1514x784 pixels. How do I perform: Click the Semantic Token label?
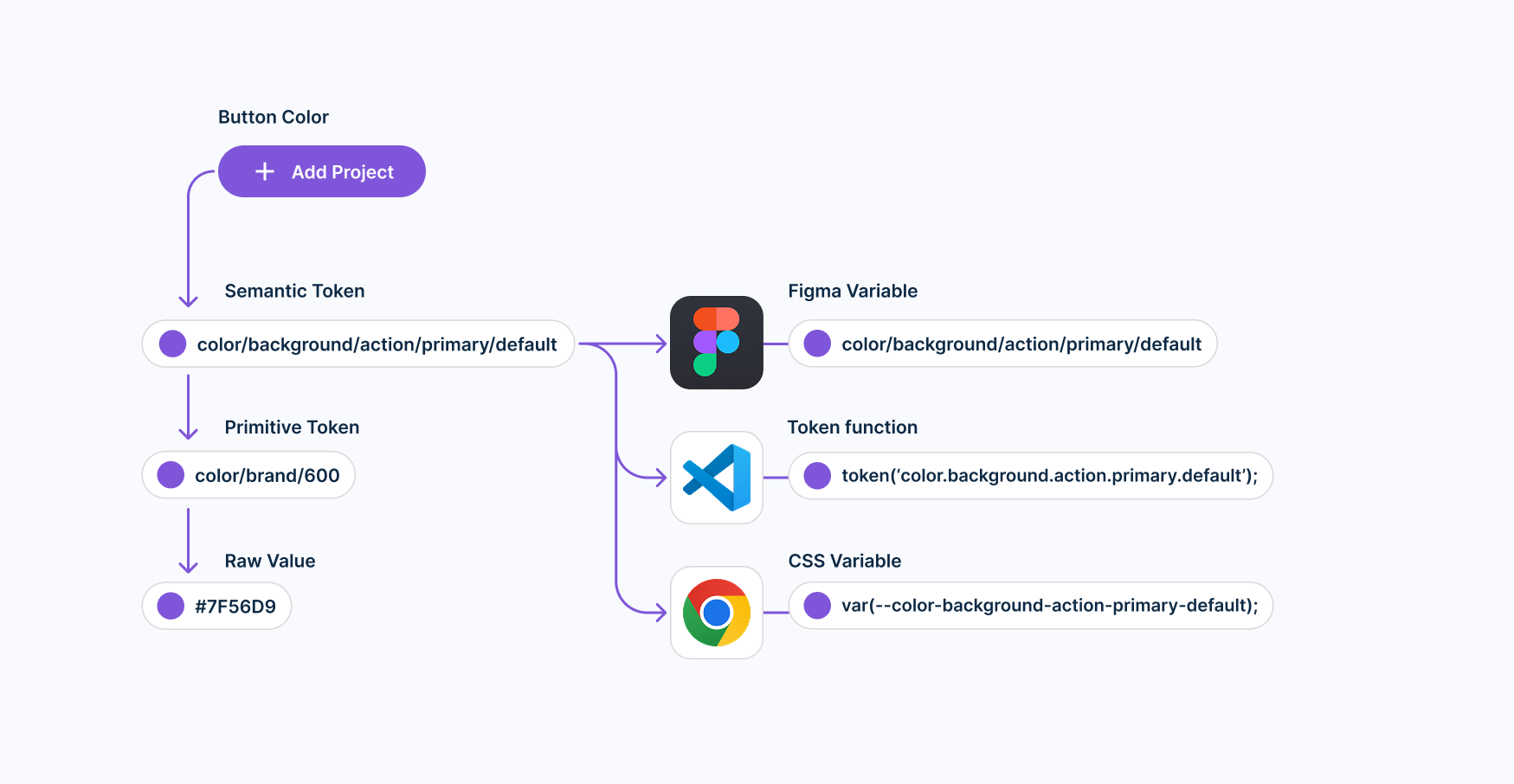294,291
